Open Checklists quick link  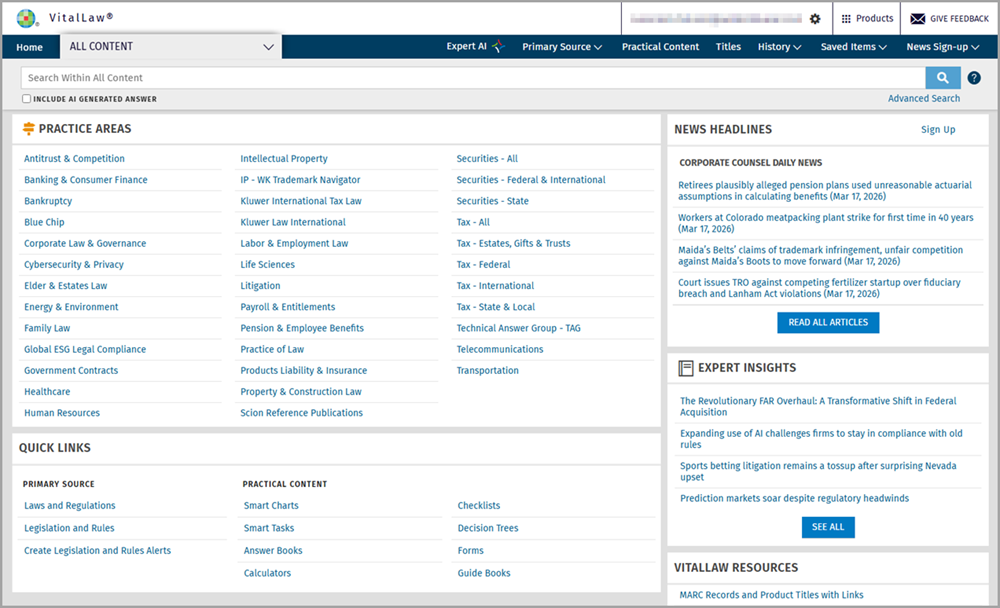click(x=479, y=505)
